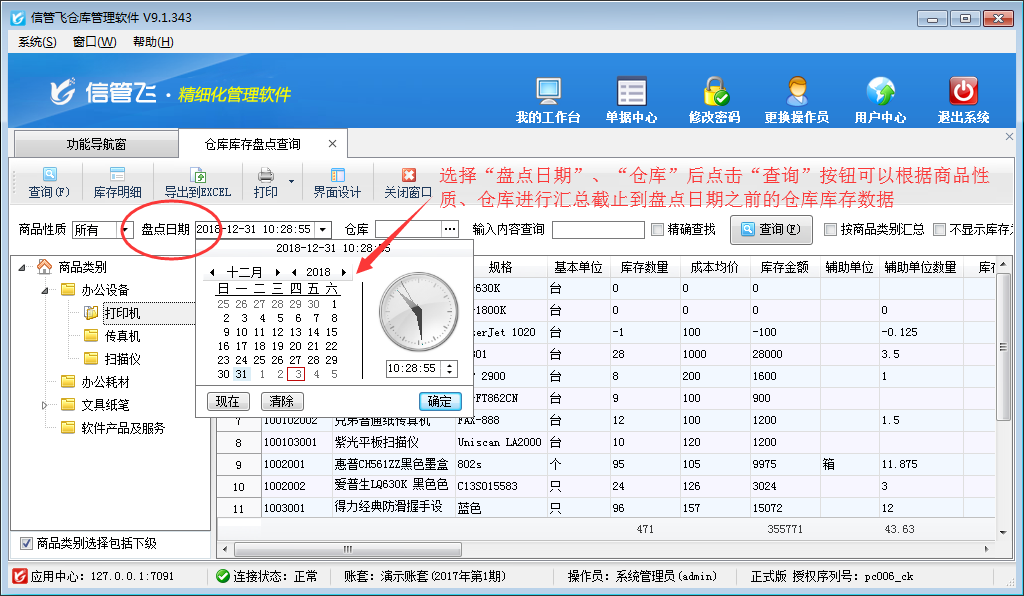
Task: Click 更换操作员 icon
Action: [x=796, y=93]
